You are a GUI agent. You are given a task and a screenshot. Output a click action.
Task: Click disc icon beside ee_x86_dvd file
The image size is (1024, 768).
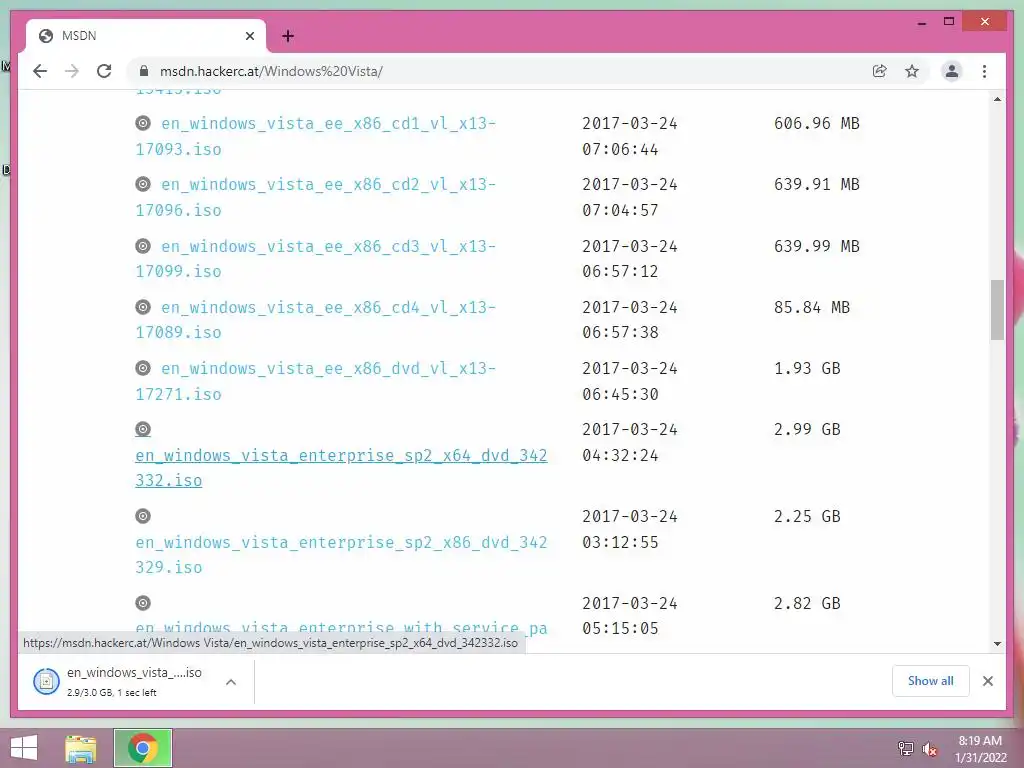pyautogui.click(x=143, y=368)
